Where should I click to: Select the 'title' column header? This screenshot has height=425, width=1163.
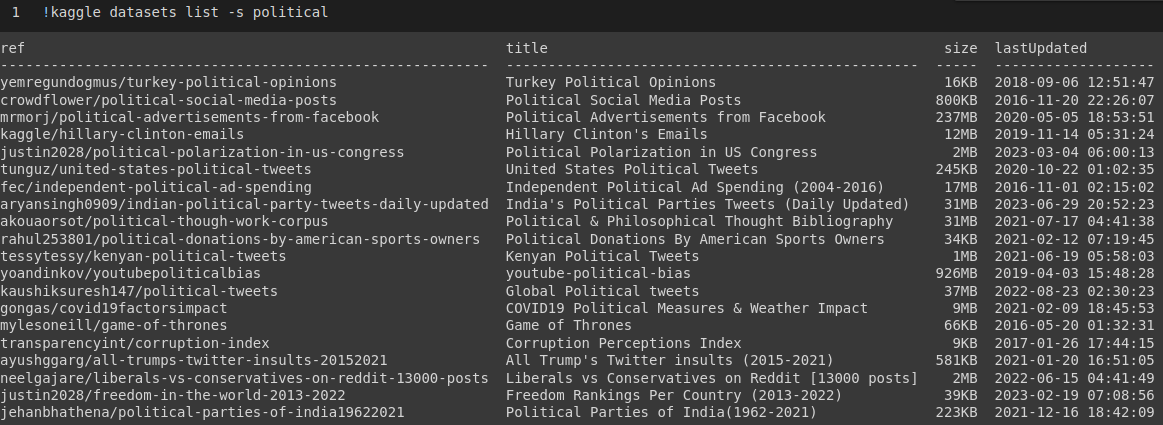[x=527, y=48]
